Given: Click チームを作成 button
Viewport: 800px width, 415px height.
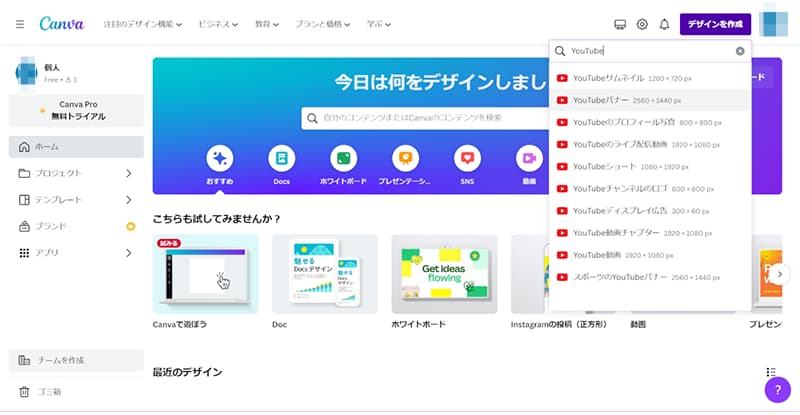Looking at the screenshot, I should (77, 360).
